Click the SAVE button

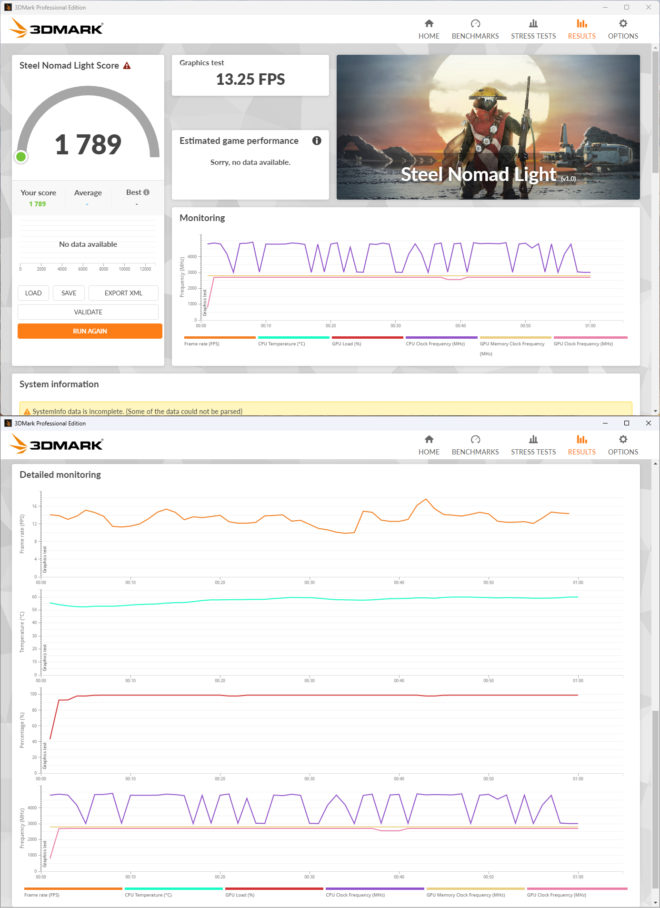(69, 293)
